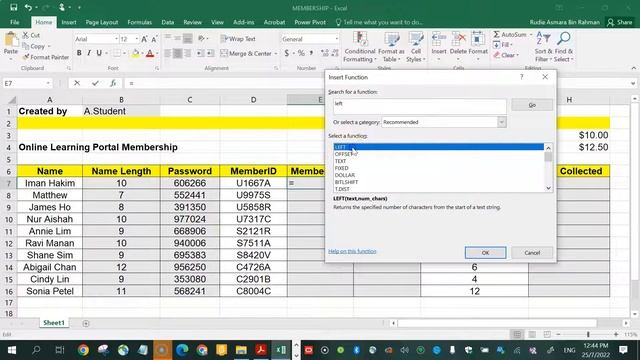The width and height of the screenshot is (640, 360).
Task: Open the Windows Start menu
Action: [x=11, y=350]
